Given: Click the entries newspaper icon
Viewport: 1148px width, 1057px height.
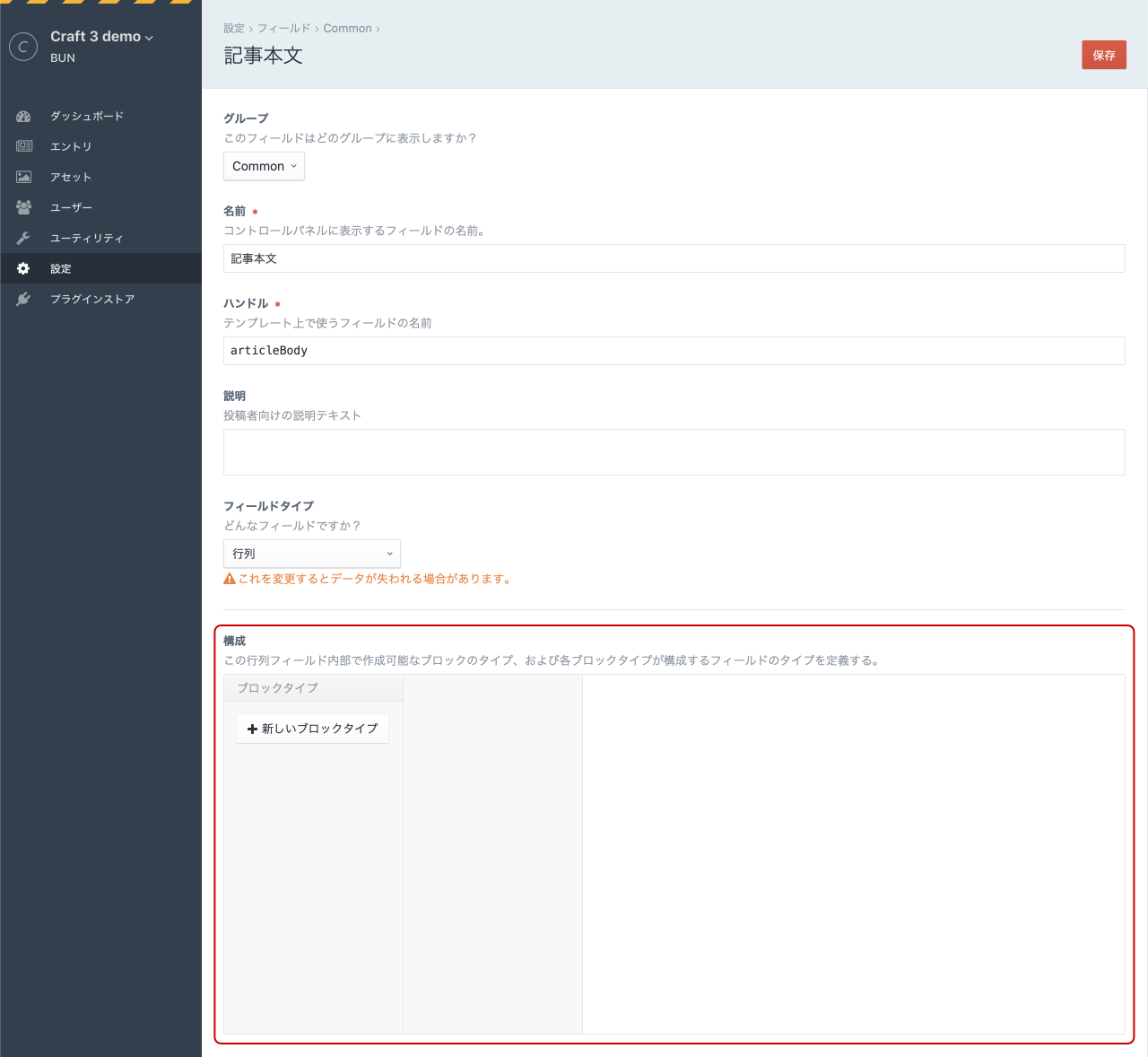Looking at the screenshot, I should pos(23,146).
